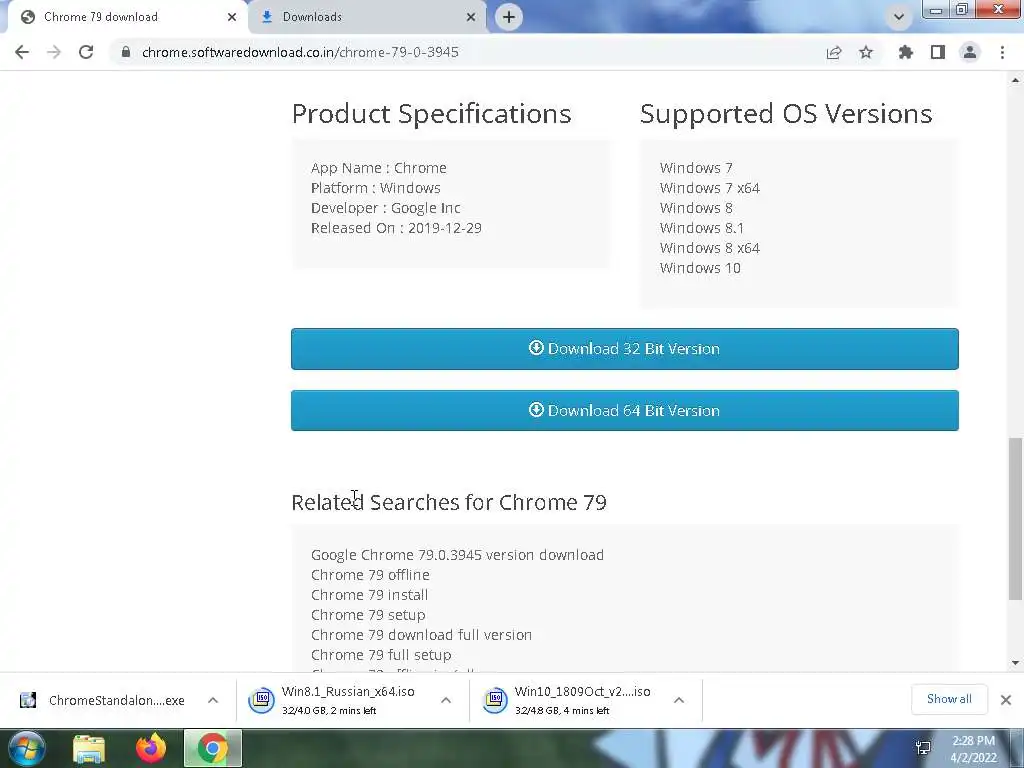Open the Extensions puzzle icon
The image size is (1024, 768).
pos(906,52)
